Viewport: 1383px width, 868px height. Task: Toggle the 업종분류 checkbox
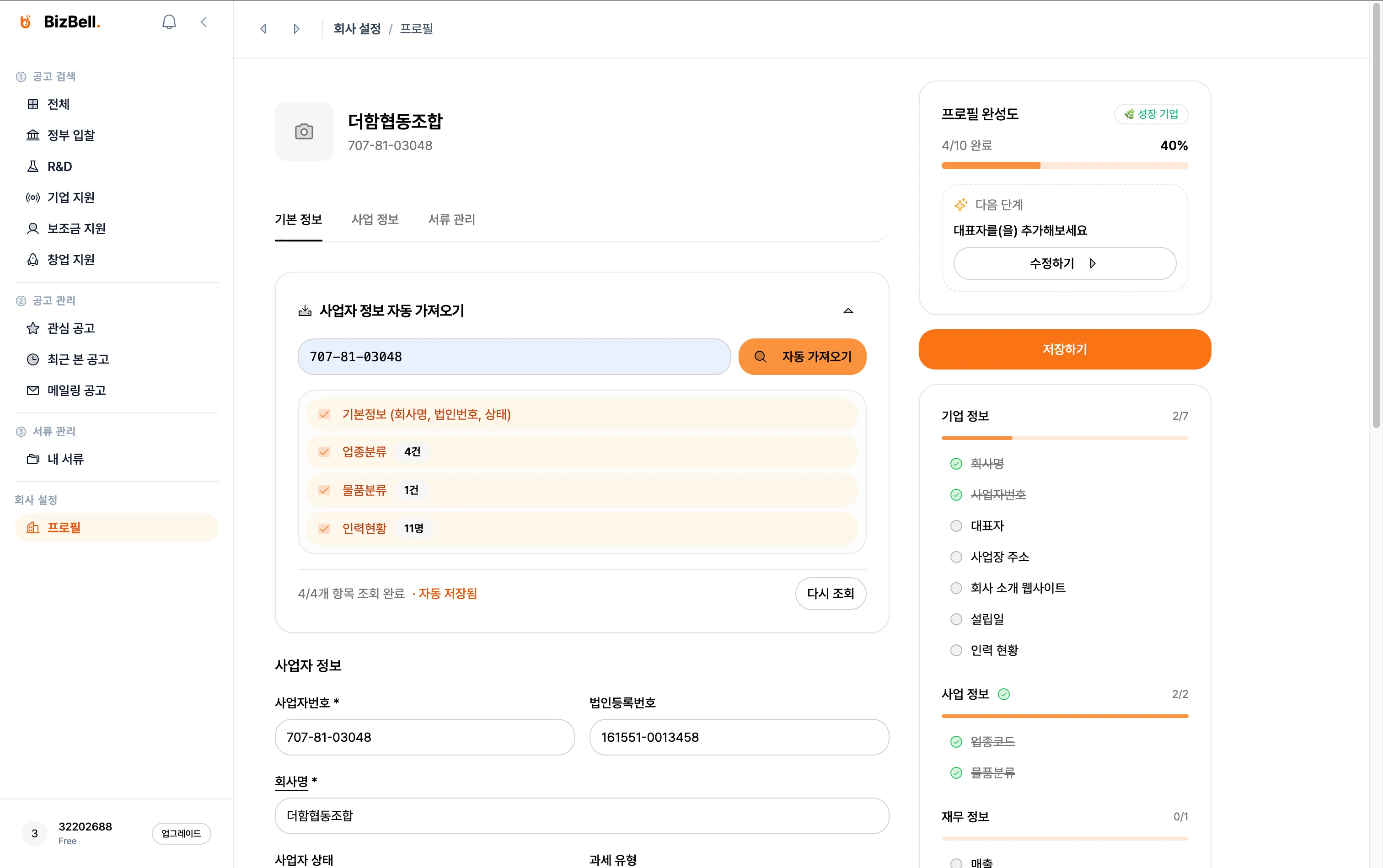[324, 452]
